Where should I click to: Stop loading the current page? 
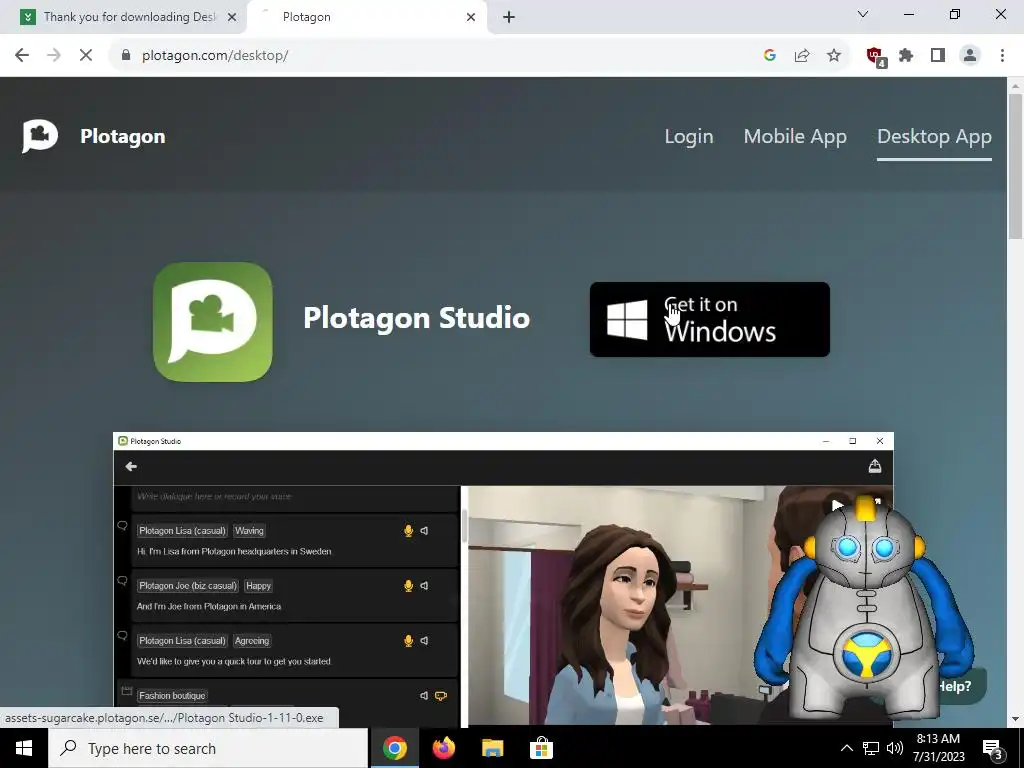(x=86, y=56)
